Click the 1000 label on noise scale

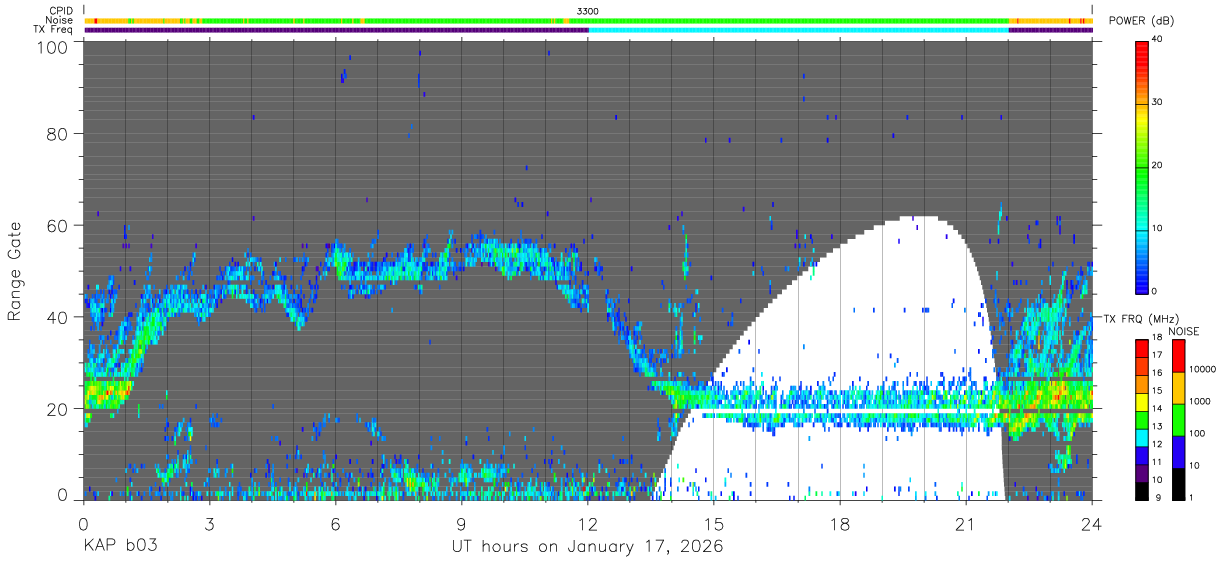1200,401
